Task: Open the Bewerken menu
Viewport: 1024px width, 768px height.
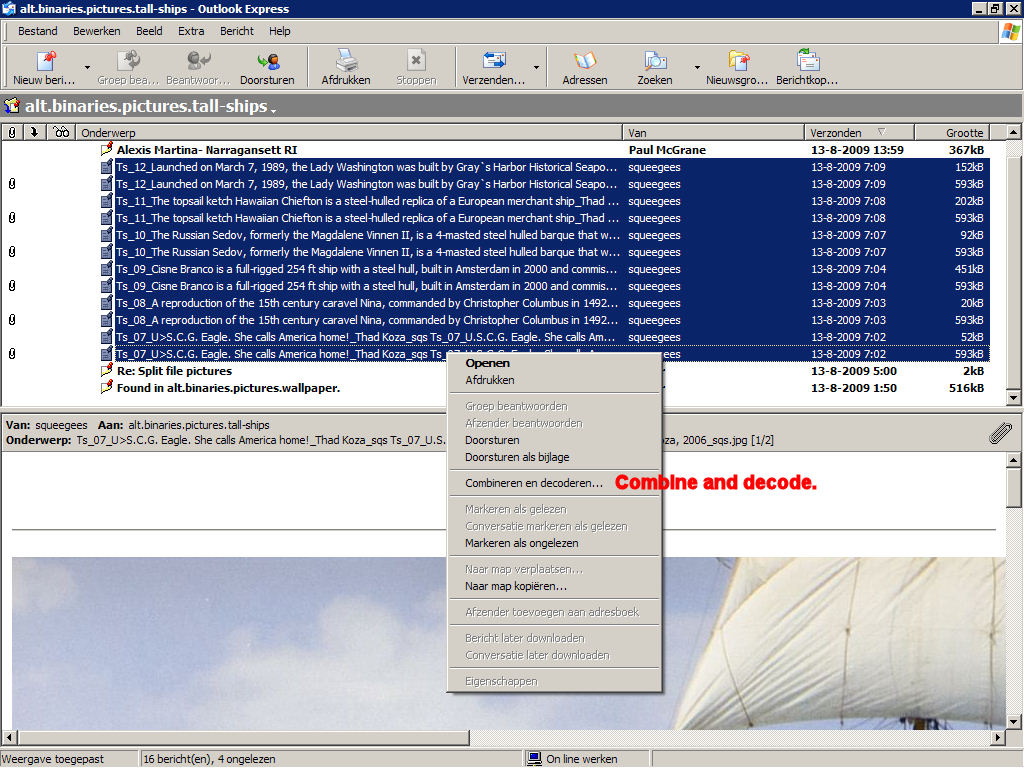Action: (x=97, y=31)
